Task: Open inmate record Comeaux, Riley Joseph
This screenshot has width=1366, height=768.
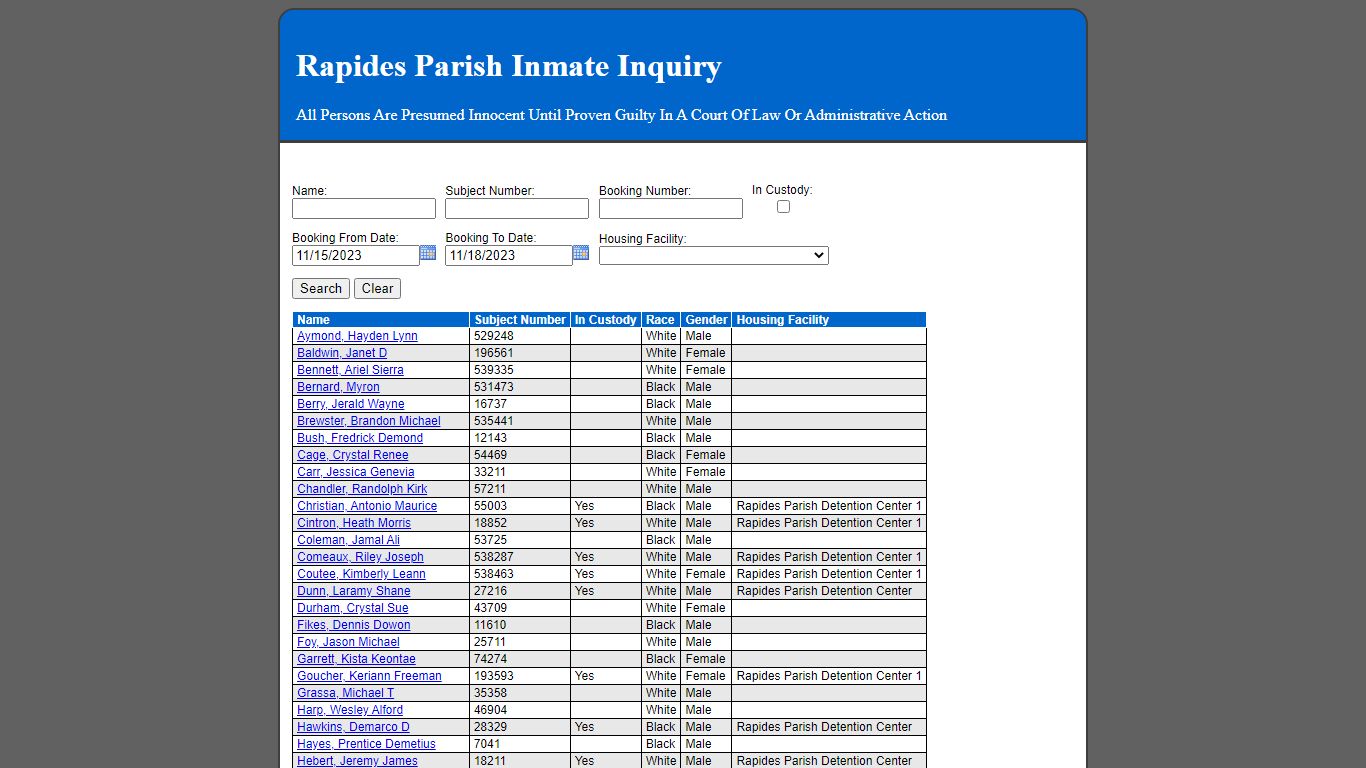Action: click(x=360, y=557)
